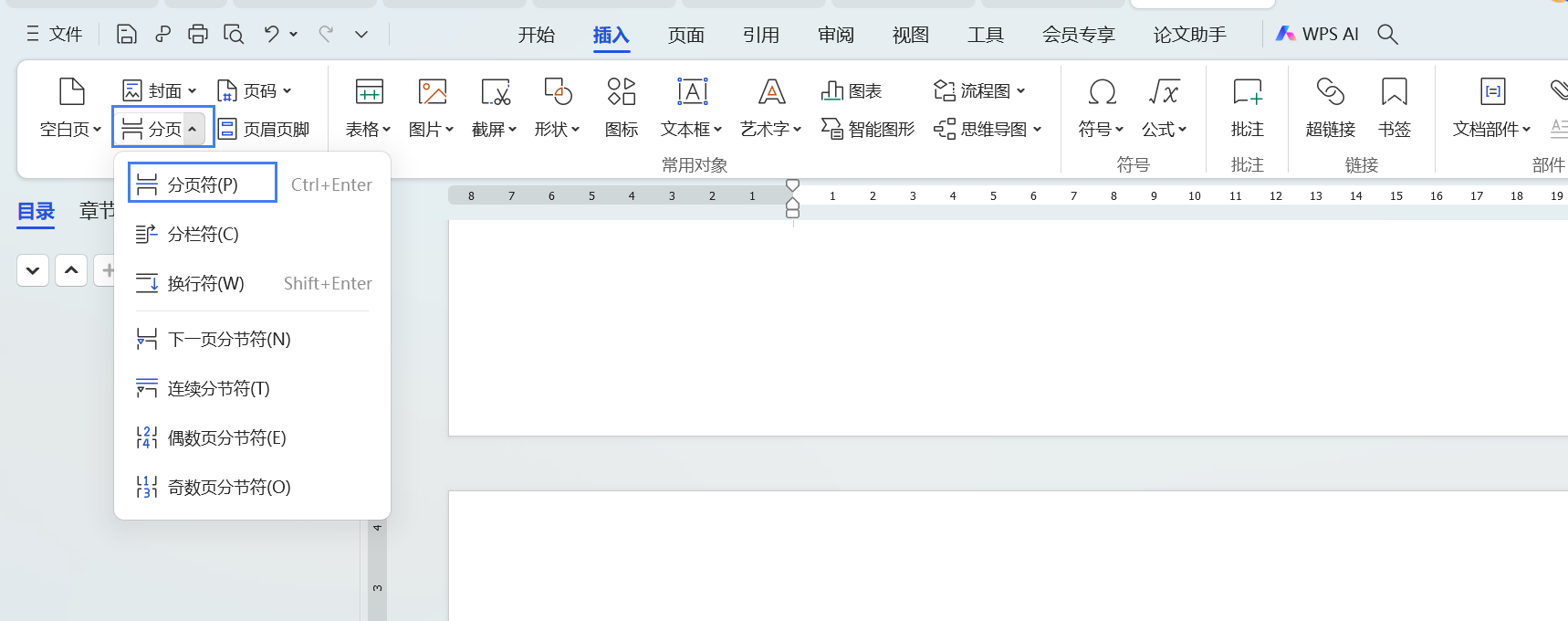Select 偶数页分节符(E) even page break

point(252,437)
